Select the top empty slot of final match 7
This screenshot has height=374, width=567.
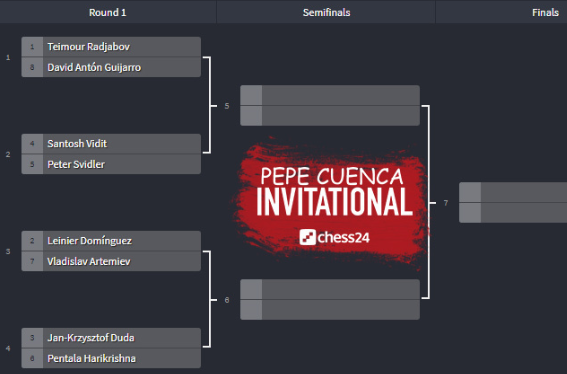[x=513, y=192]
